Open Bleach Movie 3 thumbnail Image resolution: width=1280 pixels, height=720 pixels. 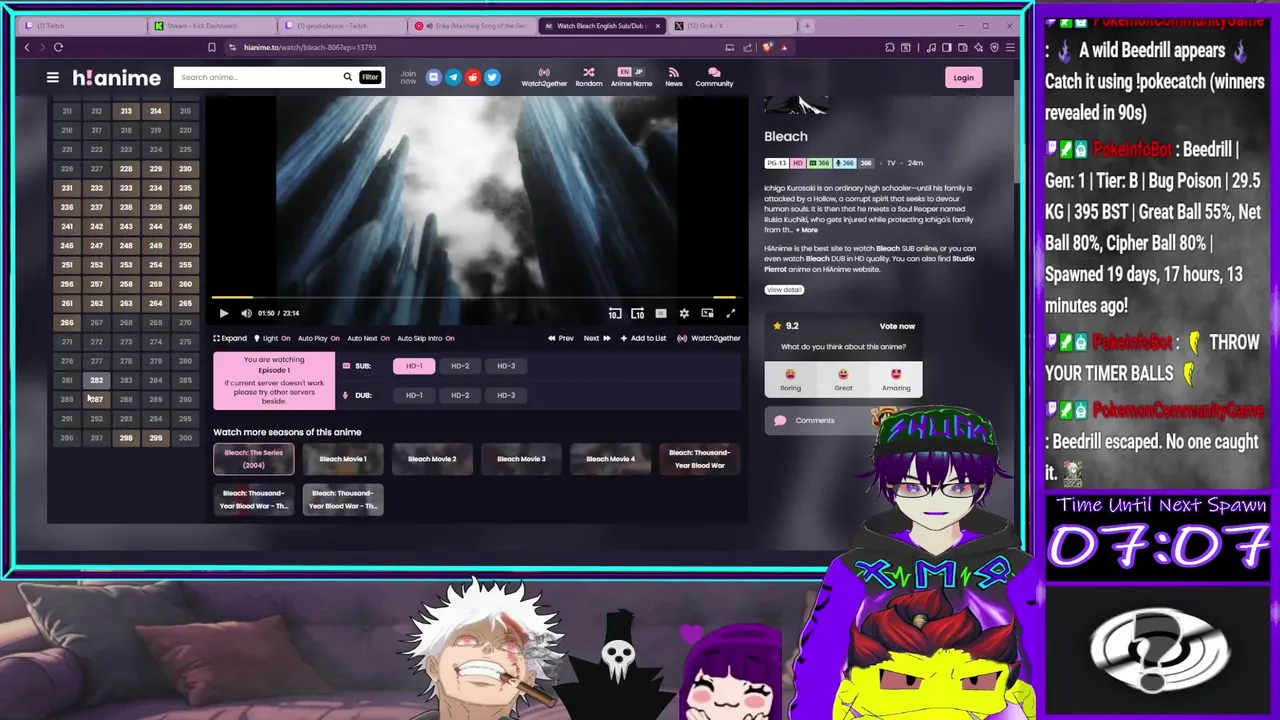point(521,459)
